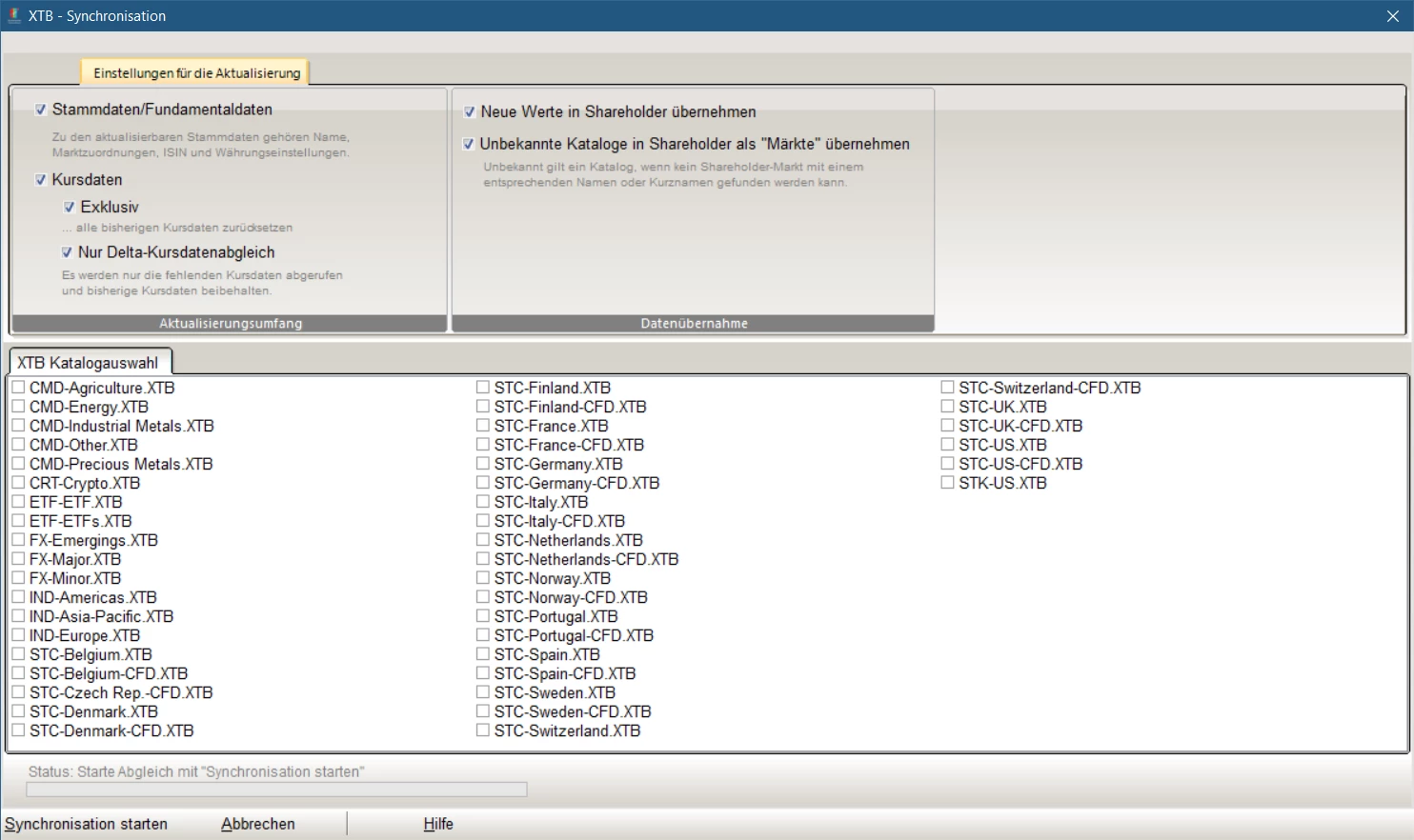This screenshot has height=840, width=1414.
Task: Select CMD-Industrial Metals.XTB checkbox
Action: click(18, 426)
